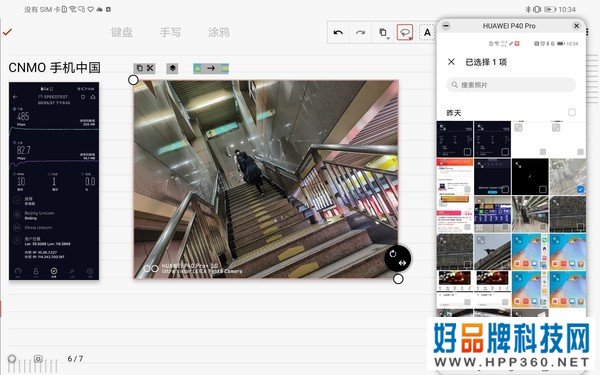Tick the checkbox on the orange-header shopping page thumbnail

coord(467,189)
